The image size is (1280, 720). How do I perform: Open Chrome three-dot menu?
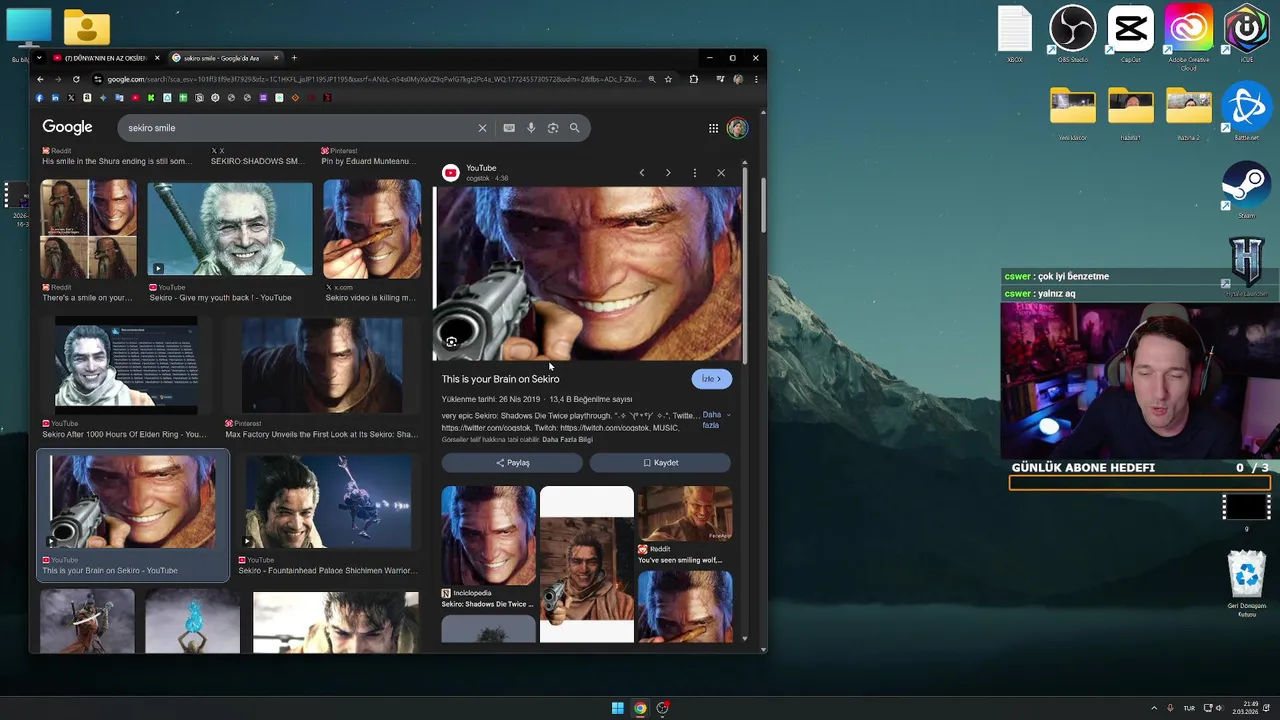756,79
